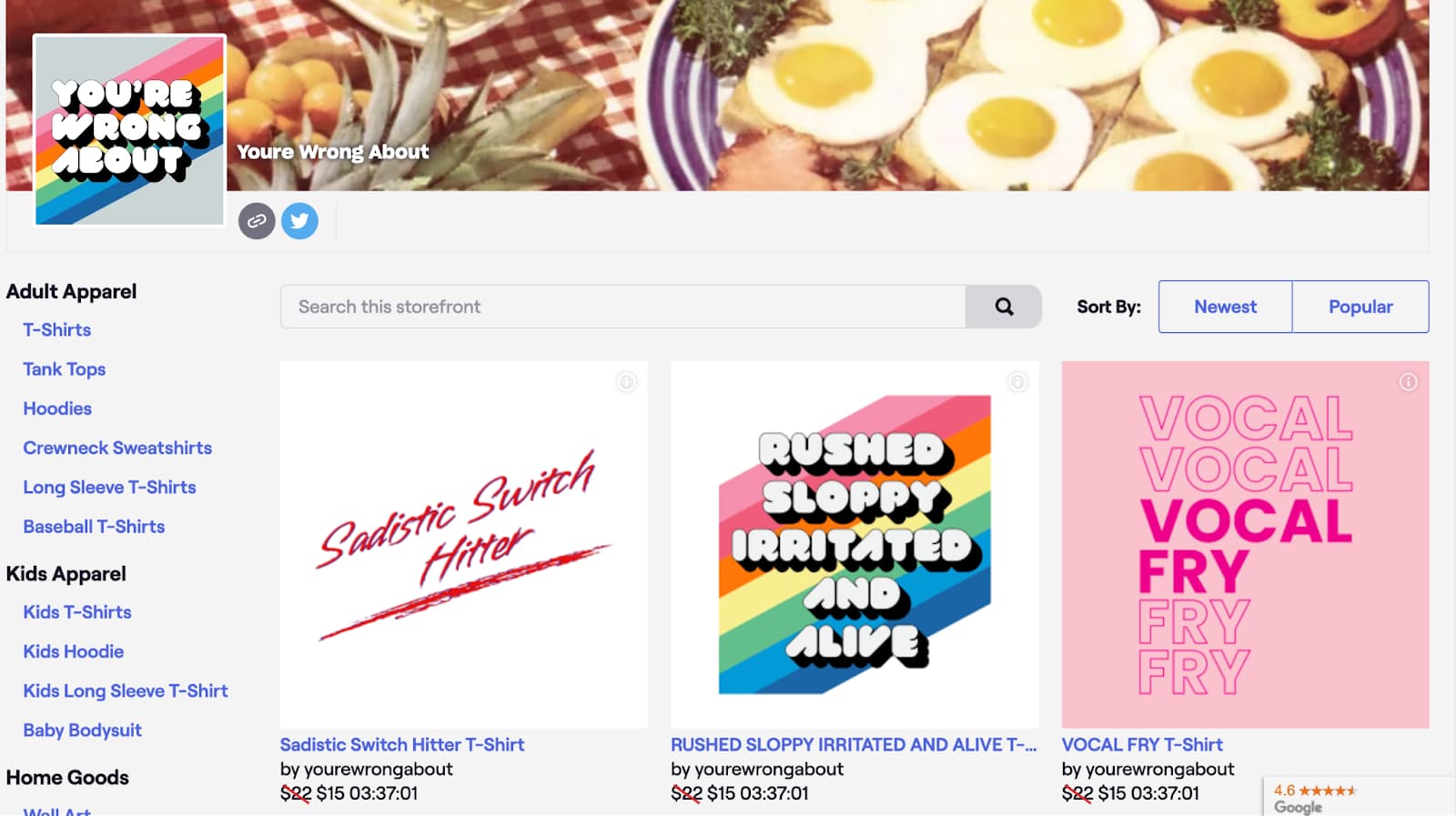This screenshot has height=816, width=1456.
Task: Sort products by Newest
Action: point(1225,307)
